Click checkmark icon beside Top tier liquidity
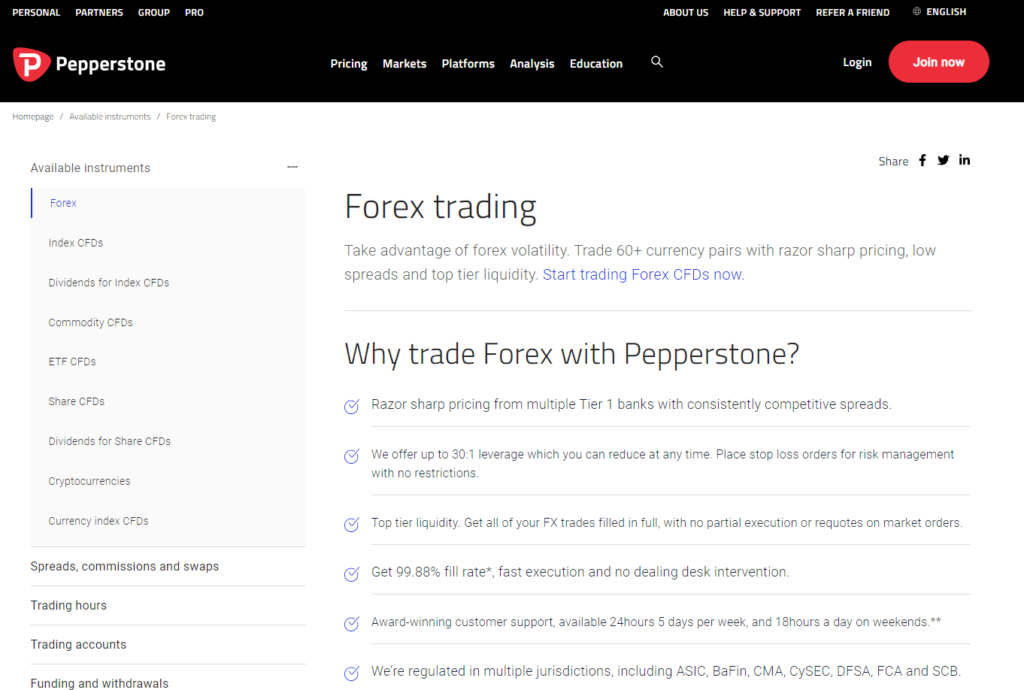Screen dimensions: 1024x690 (351, 524)
